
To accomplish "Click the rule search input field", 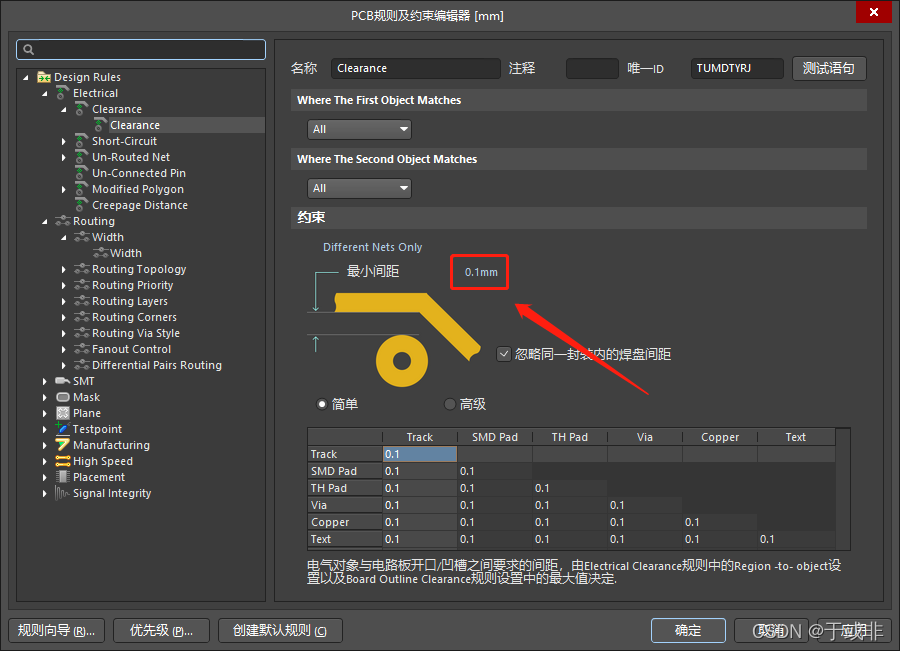I will (x=141, y=49).
